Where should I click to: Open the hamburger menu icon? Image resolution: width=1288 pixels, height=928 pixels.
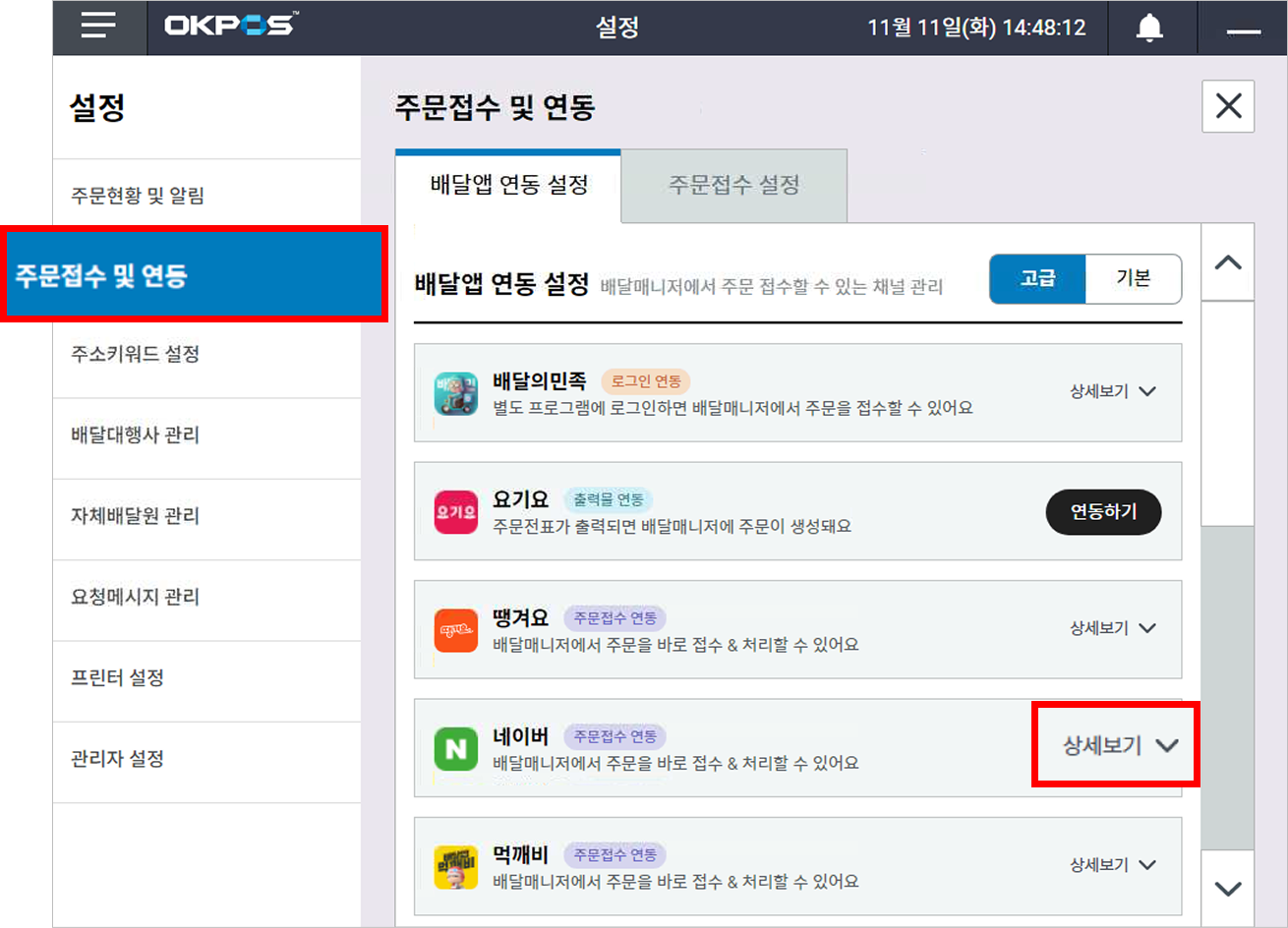click(x=98, y=27)
